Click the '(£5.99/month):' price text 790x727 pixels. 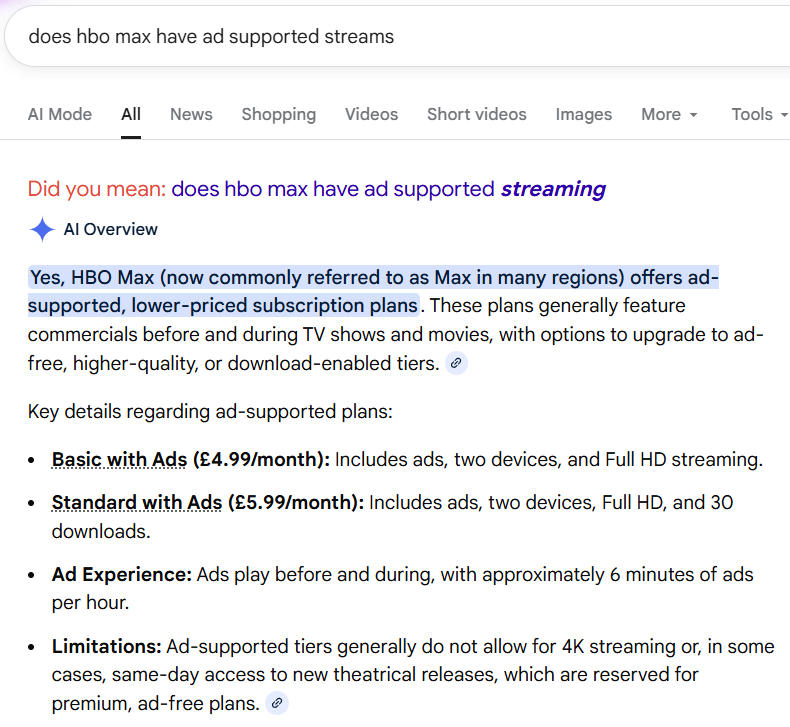click(x=296, y=502)
